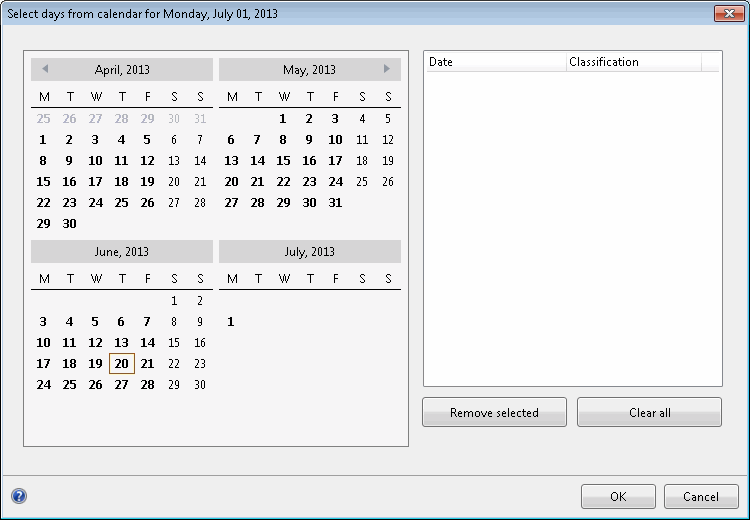Select May 17 on the calendar
Viewport: 750px width, 520px height.
pyautogui.click(x=335, y=161)
